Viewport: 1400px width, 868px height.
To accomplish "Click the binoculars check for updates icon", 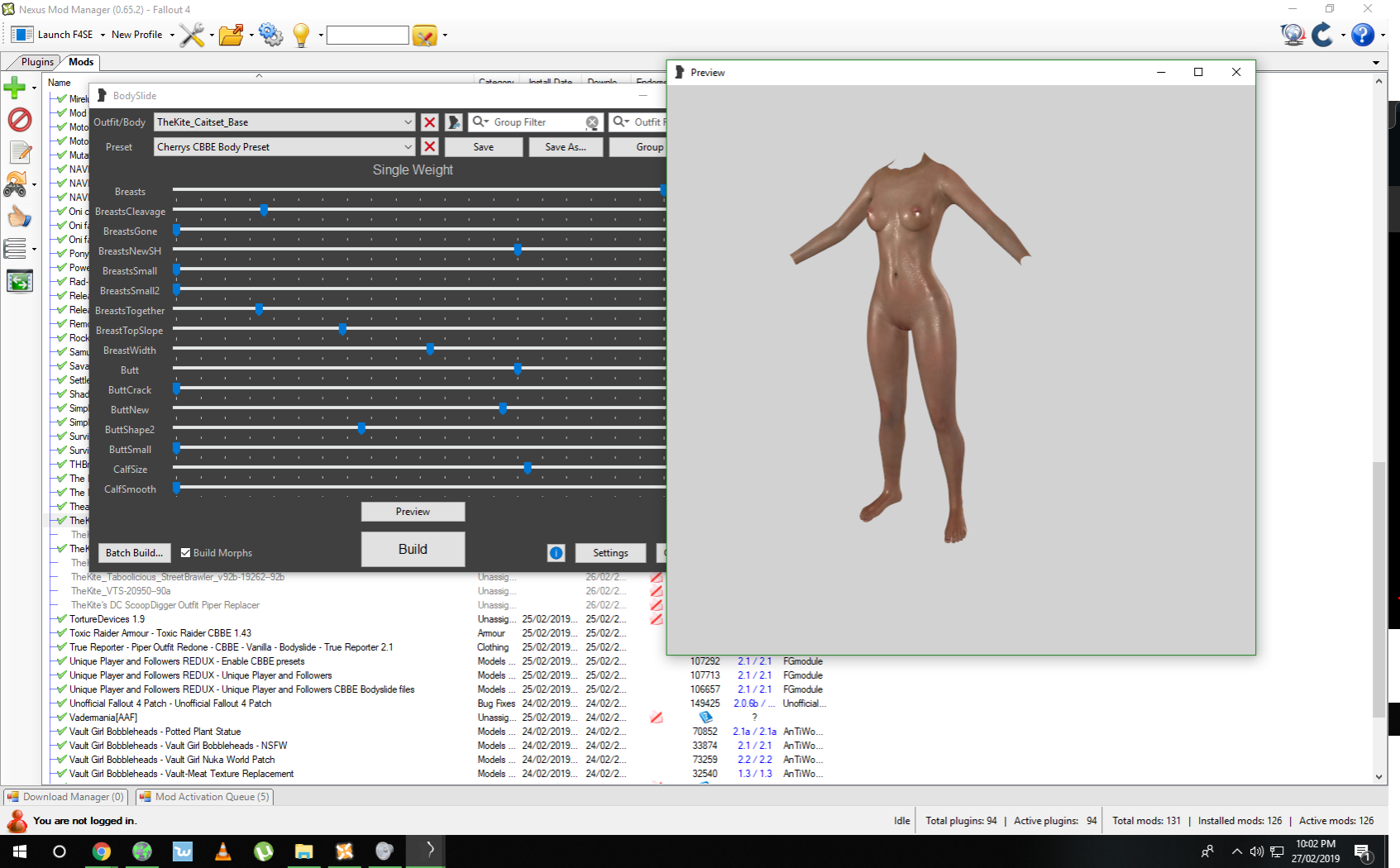I will [x=15, y=184].
